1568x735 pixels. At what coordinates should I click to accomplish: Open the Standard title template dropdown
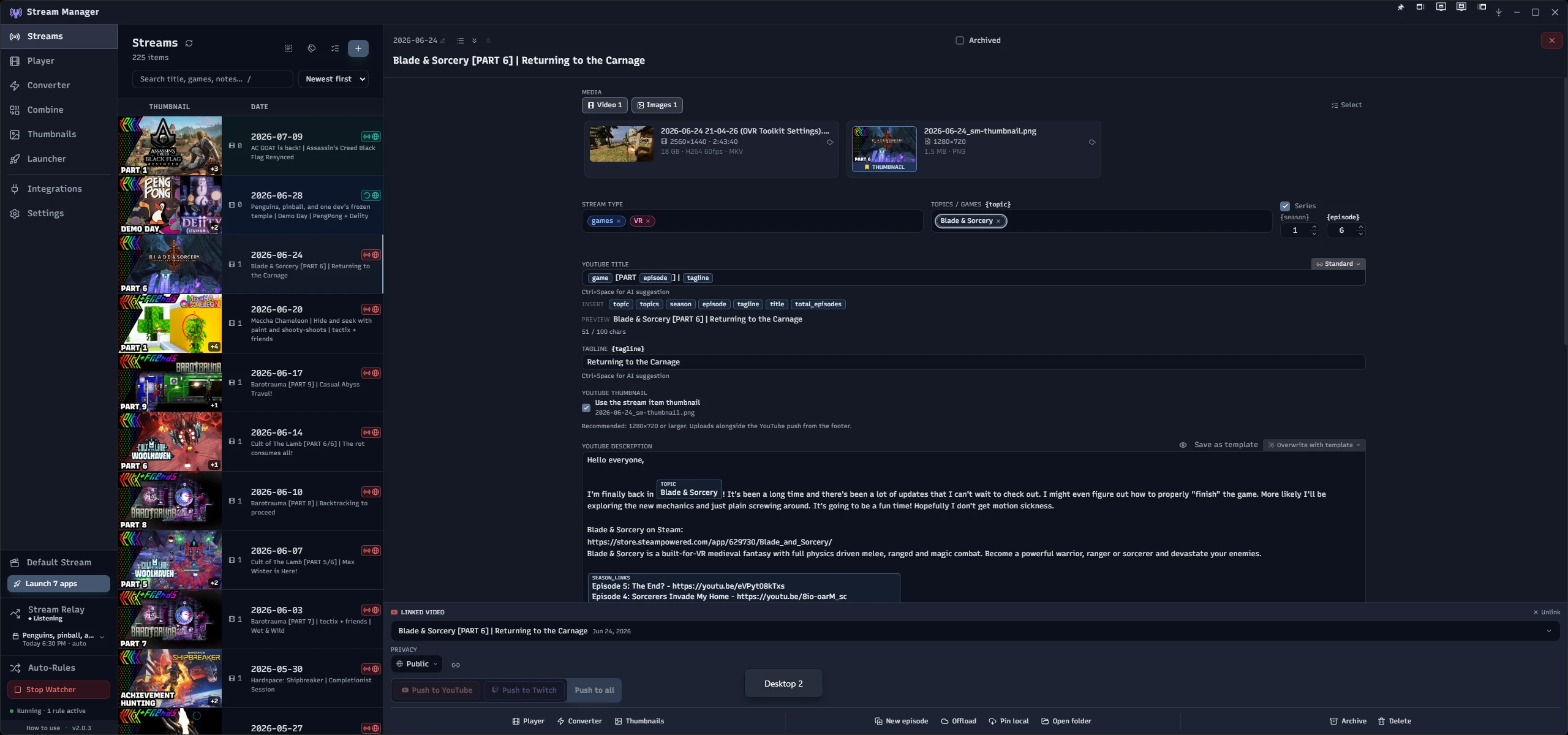point(1338,264)
